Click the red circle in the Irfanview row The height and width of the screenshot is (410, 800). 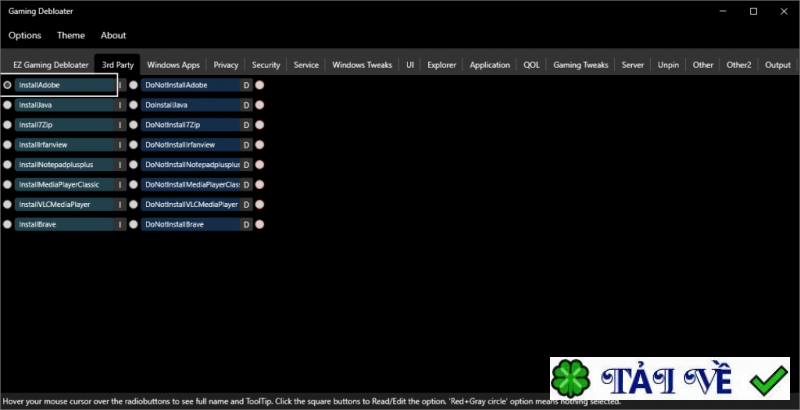(260, 145)
